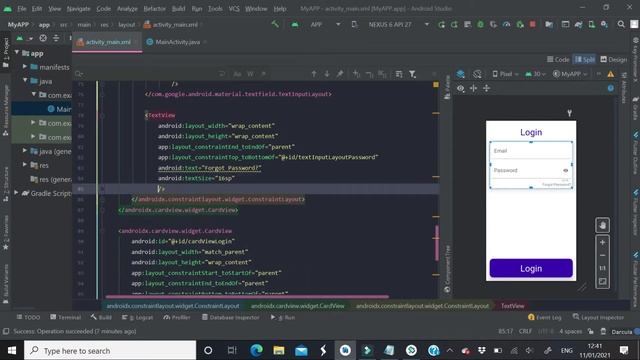Screen dimensions: 640x360
Task: Switch the editor to Split view
Action: click(584, 60)
